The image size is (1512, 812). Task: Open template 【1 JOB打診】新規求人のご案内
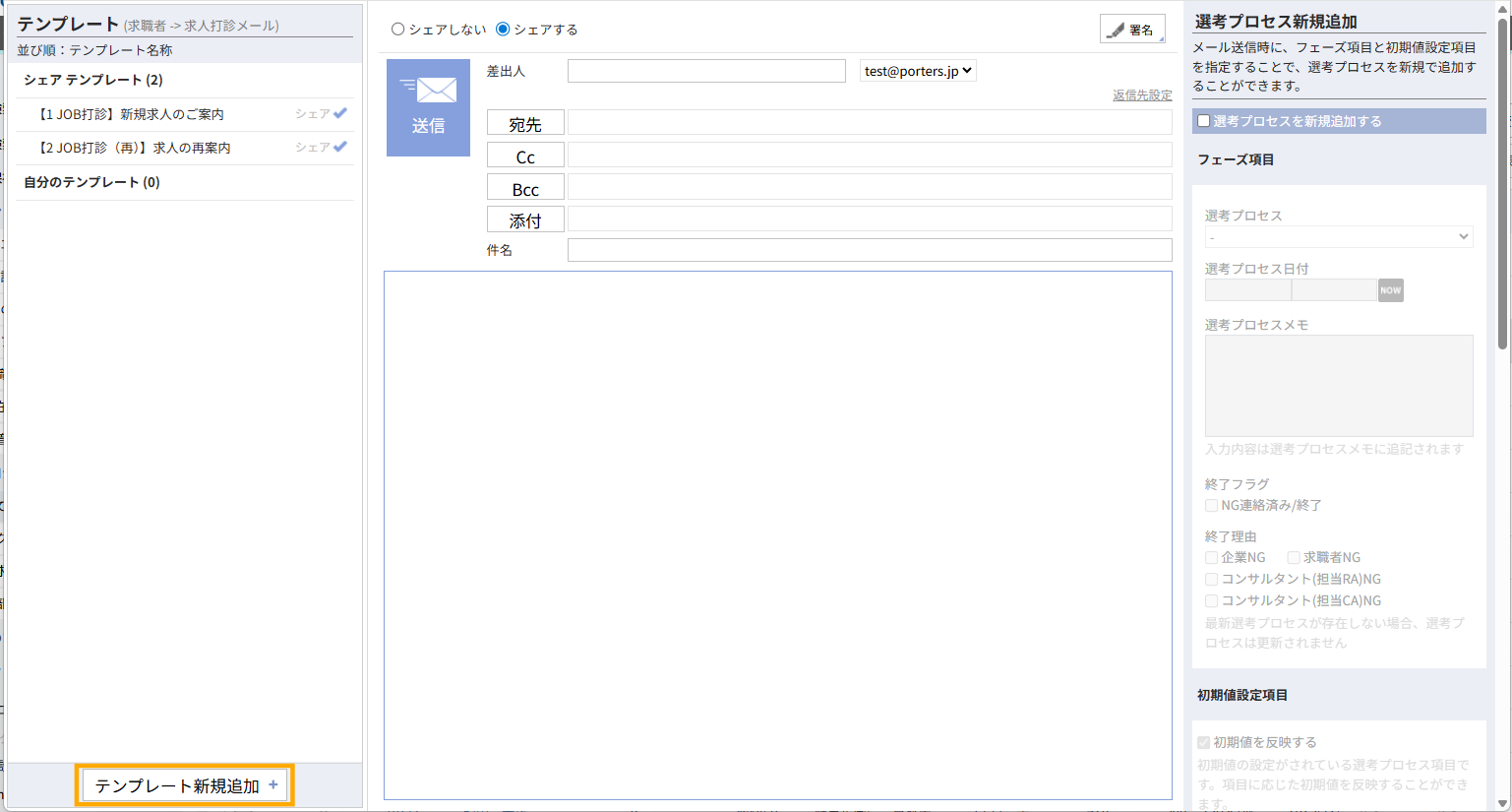(131, 114)
